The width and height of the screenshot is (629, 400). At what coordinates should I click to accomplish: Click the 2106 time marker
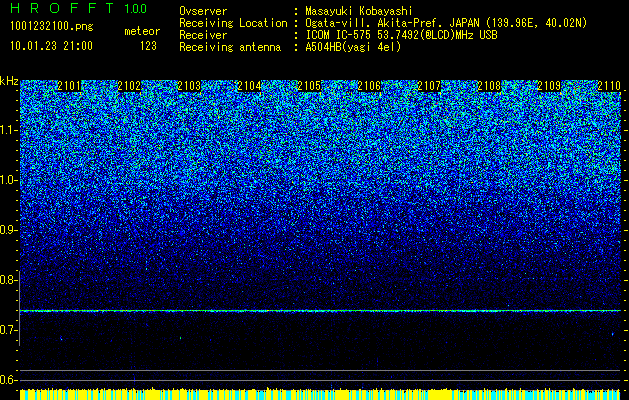[369, 86]
